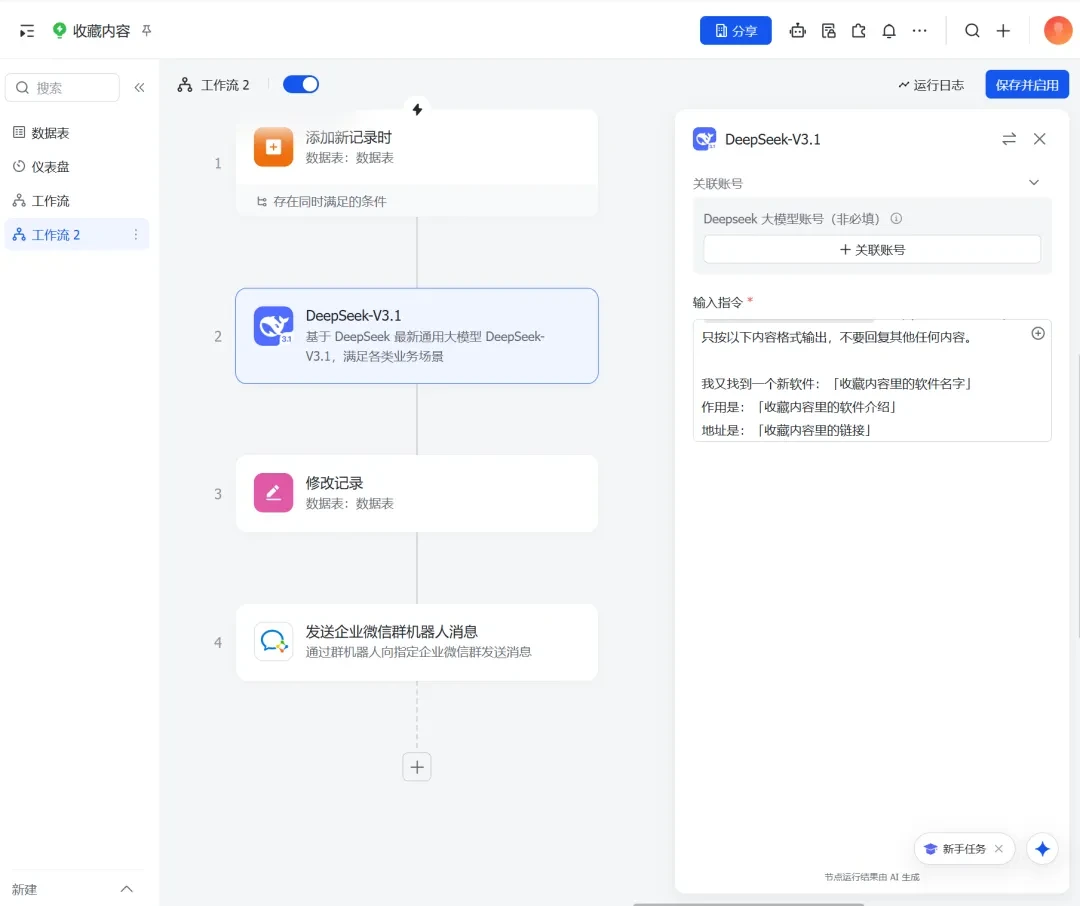Viewport: 1080px width, 906px height.
Task: Open the AI sparkle assistant button
Action: click(1042, 849)
